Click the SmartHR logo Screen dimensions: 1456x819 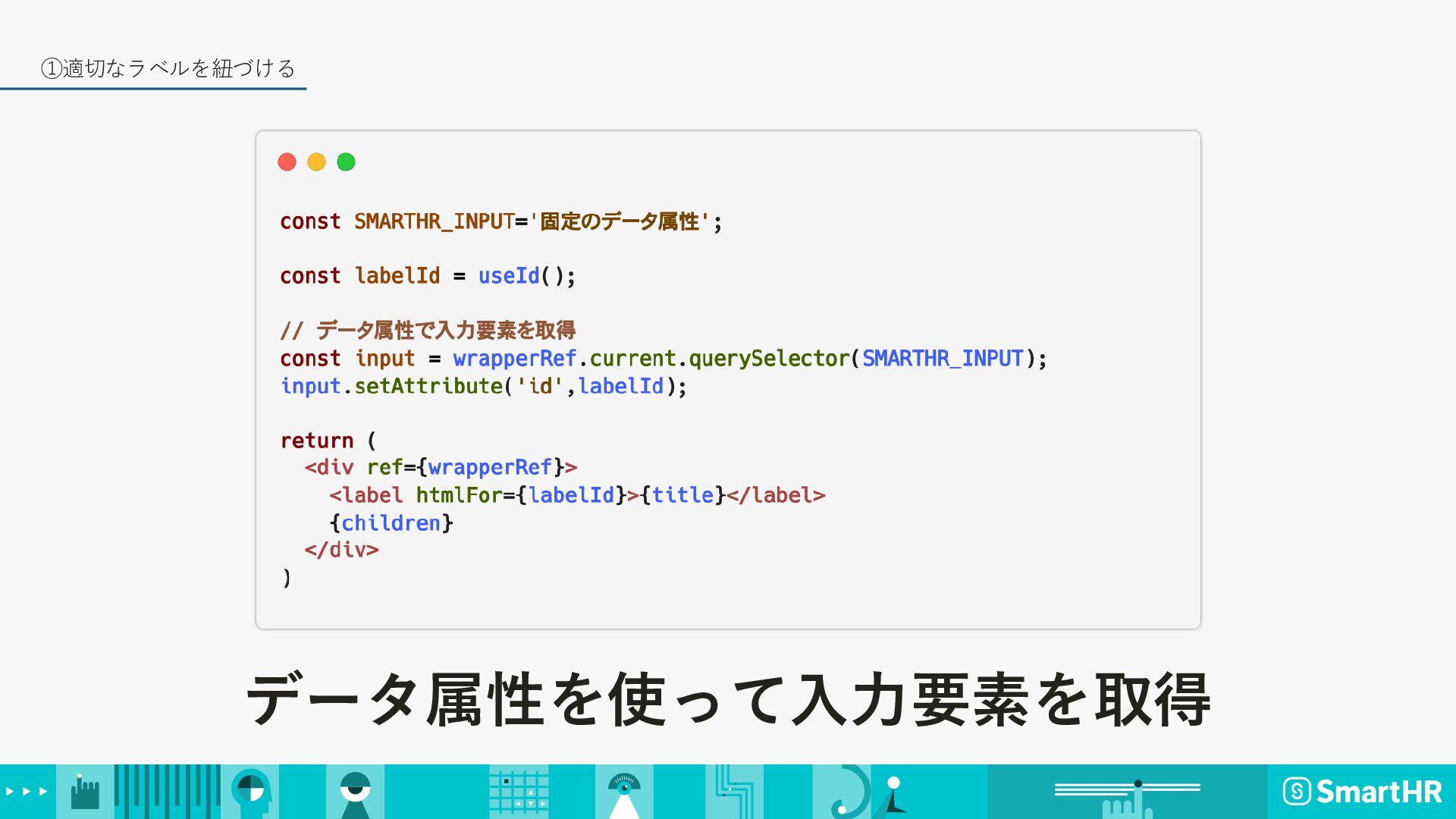click(1362, 792)
